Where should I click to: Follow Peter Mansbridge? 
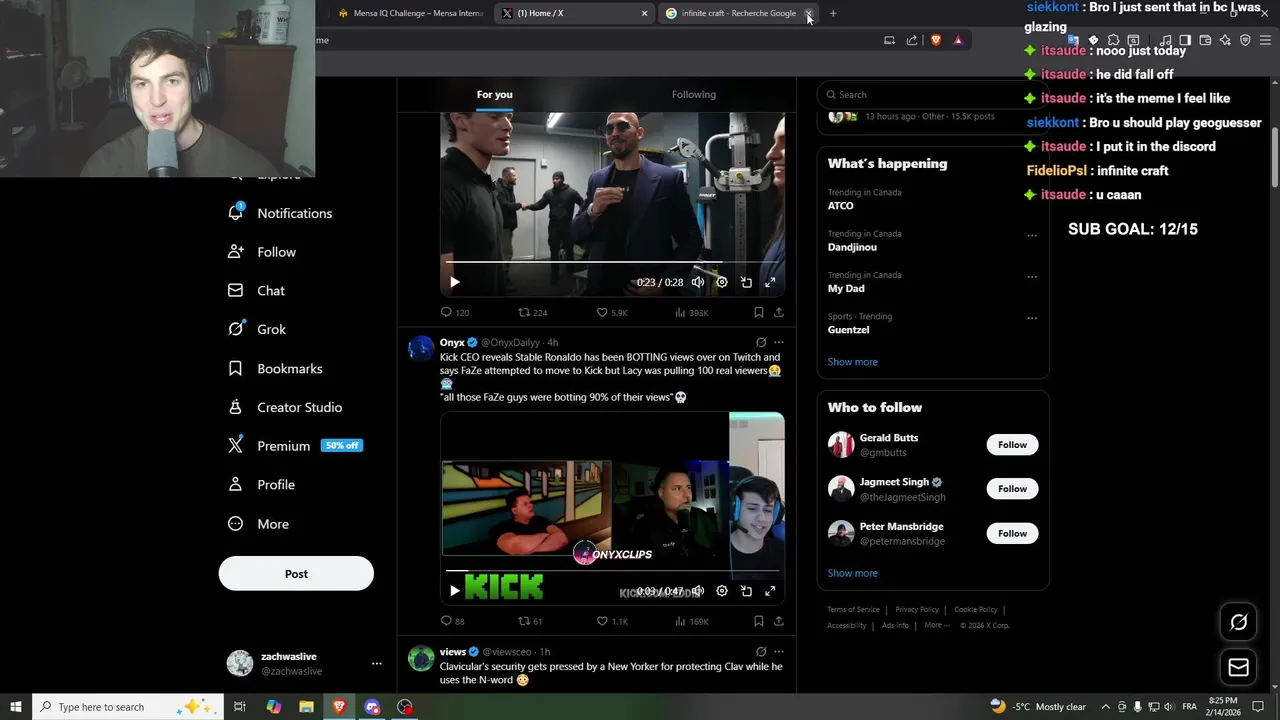pyautogui.click(x=1012, y=534)
